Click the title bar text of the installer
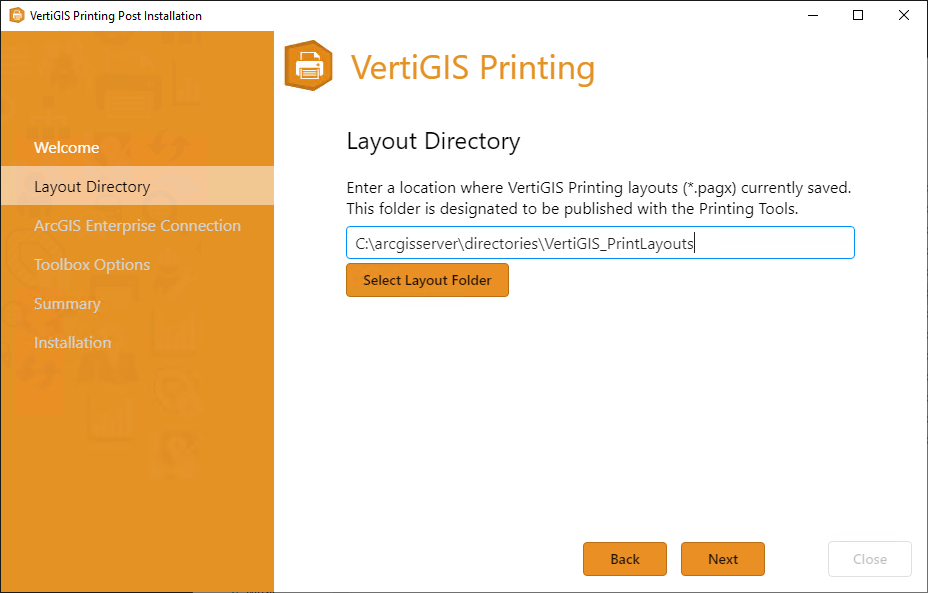The height and width of the screenshot is (593, 928). 115,15
